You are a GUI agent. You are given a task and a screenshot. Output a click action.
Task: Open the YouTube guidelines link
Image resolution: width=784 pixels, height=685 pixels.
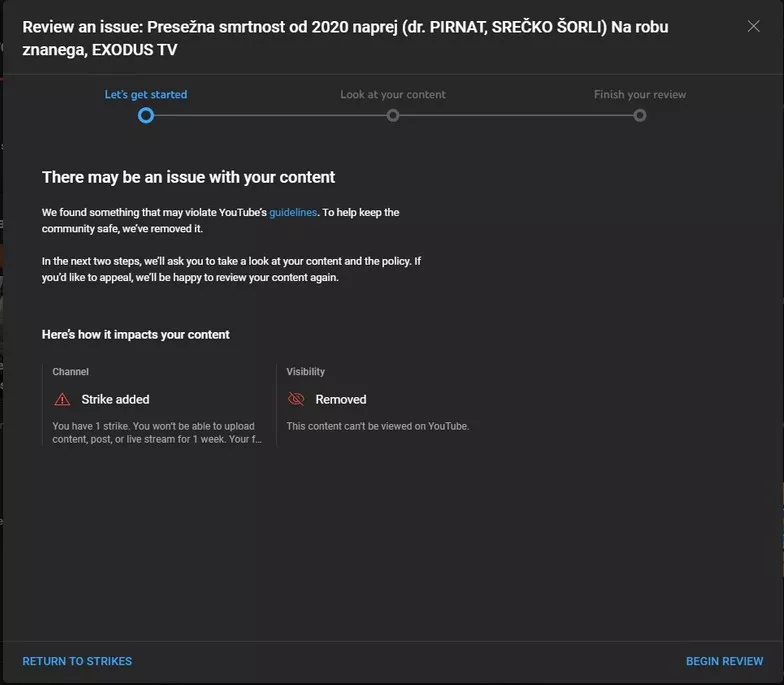pos(293,212)
